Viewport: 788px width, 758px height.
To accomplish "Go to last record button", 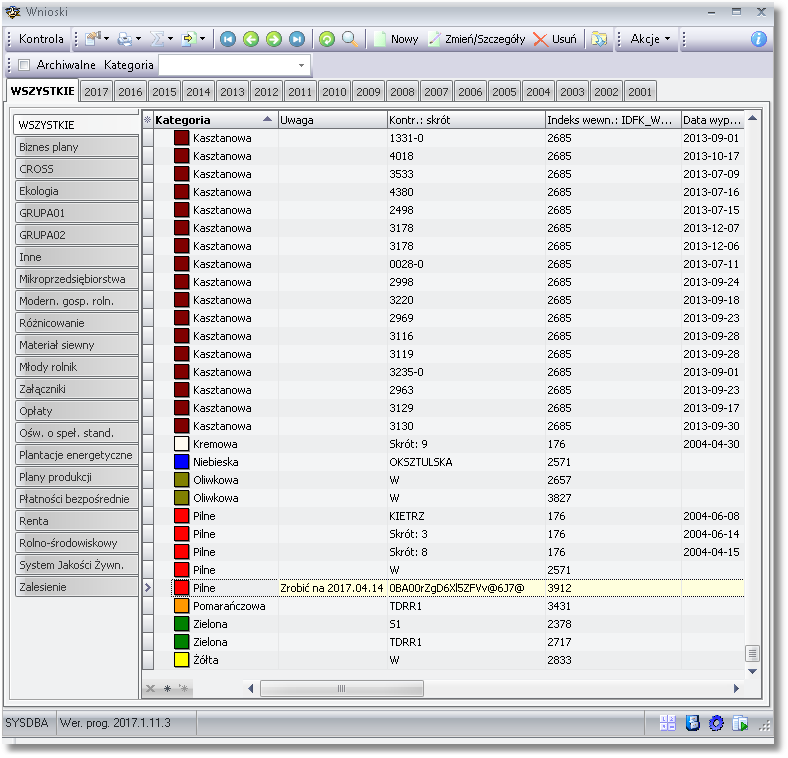I will pyautogui.click(x=297, y=39).
